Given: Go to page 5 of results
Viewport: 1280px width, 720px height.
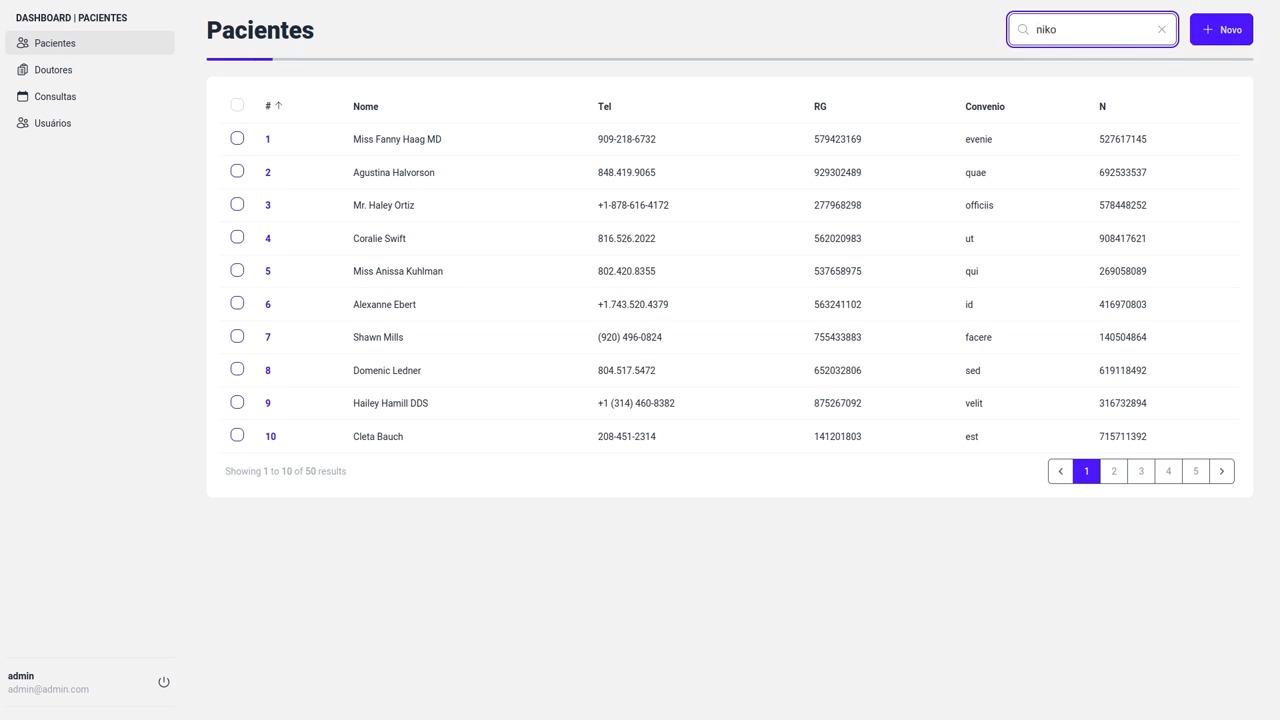Looking at the screenshot, I should coord(1195,471).
